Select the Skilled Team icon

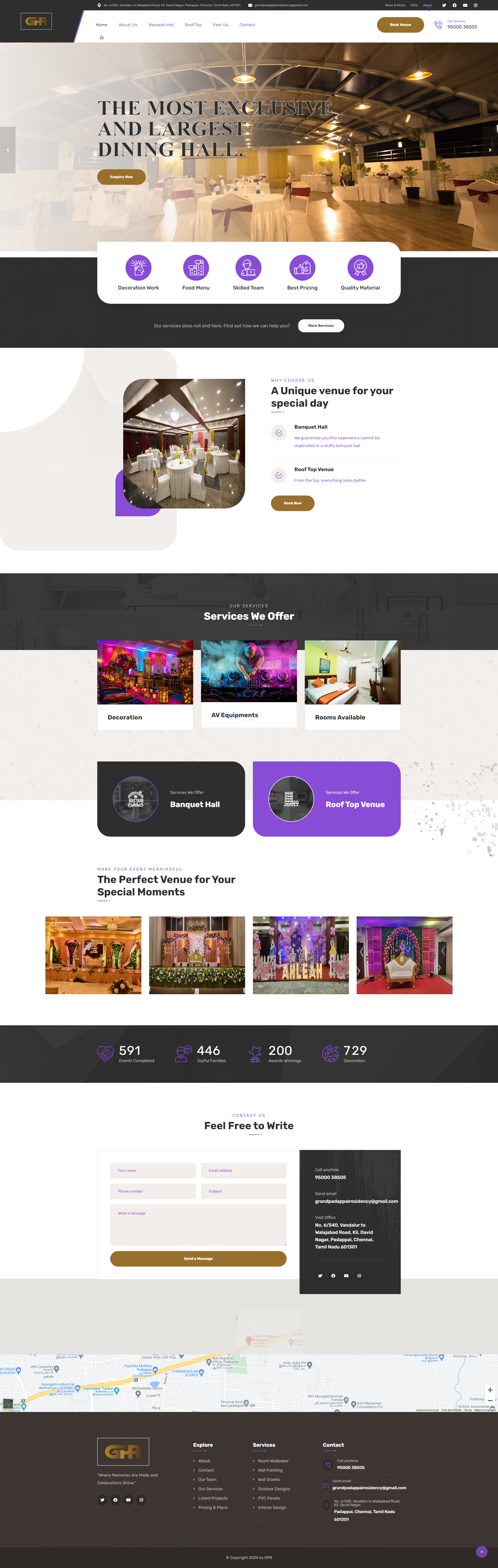tap(248, 267)
